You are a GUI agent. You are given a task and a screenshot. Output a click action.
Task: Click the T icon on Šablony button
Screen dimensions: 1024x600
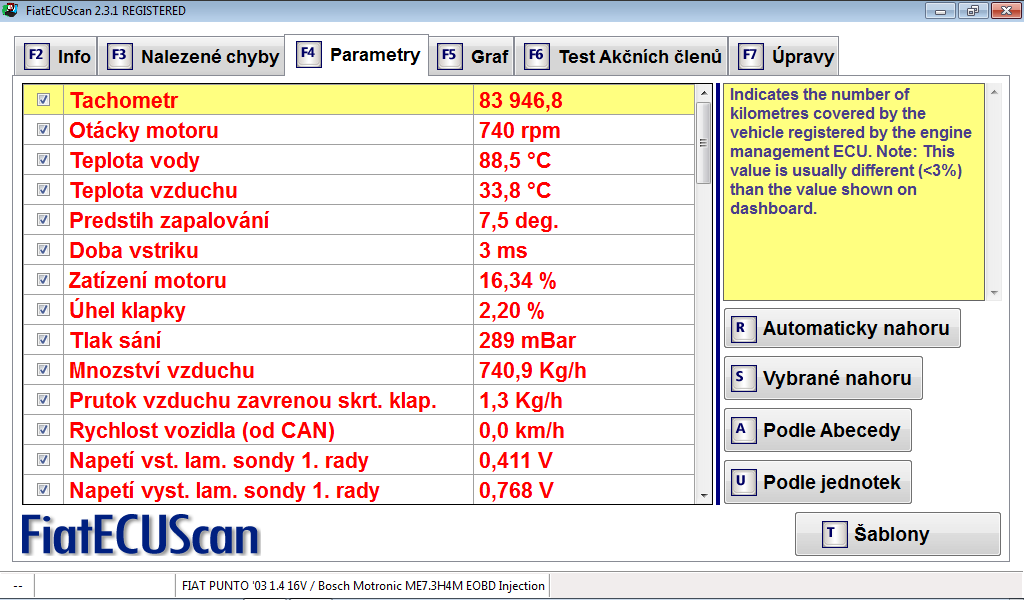(x=831, y=534)
